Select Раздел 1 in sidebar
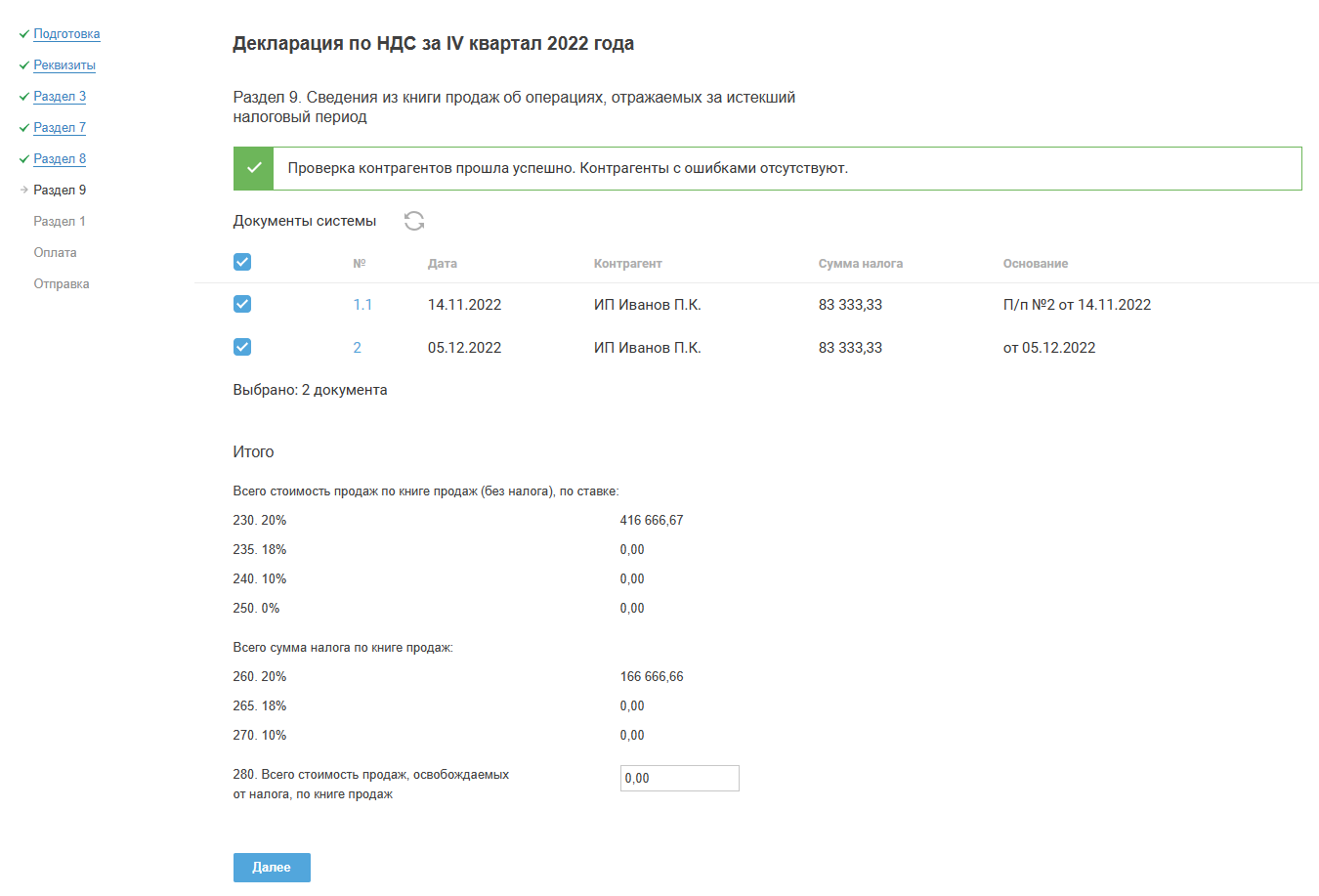1319x896 pixels. pyautogui.click(x=60, y=222)
